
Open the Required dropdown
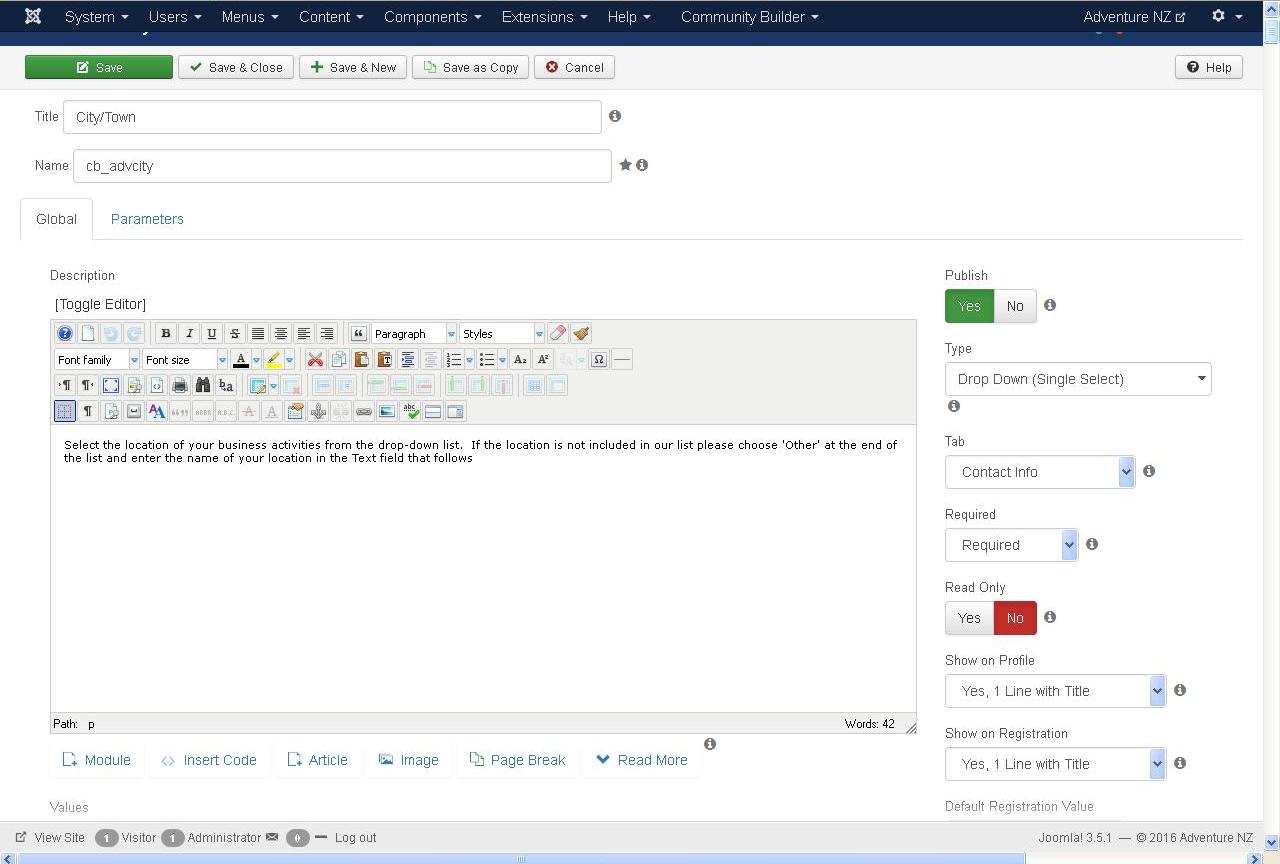[1011, 545]
